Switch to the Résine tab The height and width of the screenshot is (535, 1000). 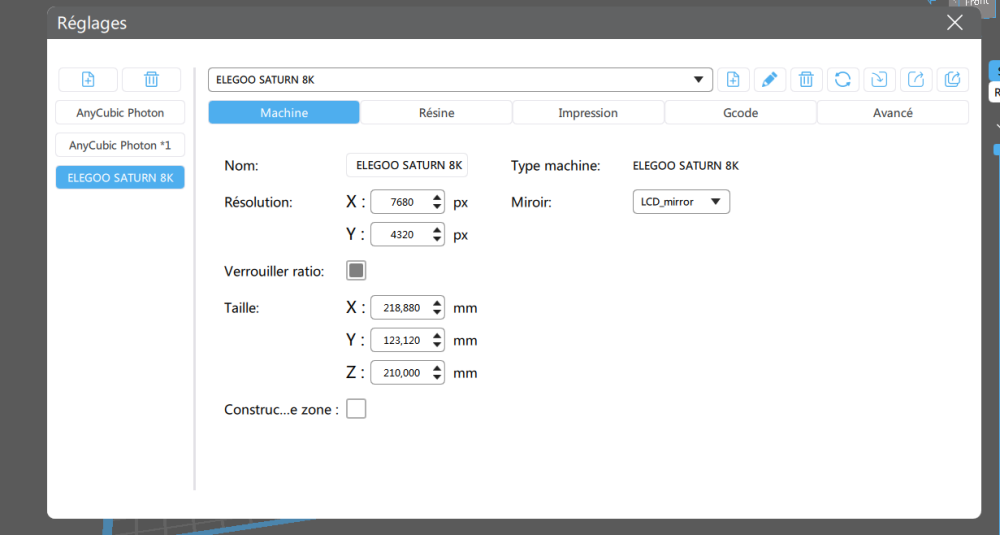coord(436,112)
